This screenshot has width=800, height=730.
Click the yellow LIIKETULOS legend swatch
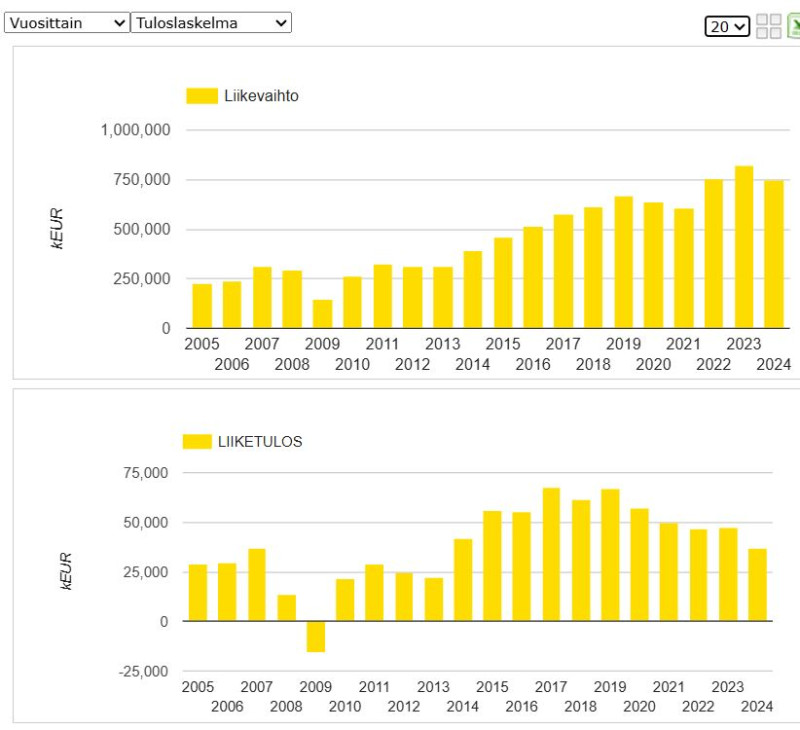[x=197, y=441]
